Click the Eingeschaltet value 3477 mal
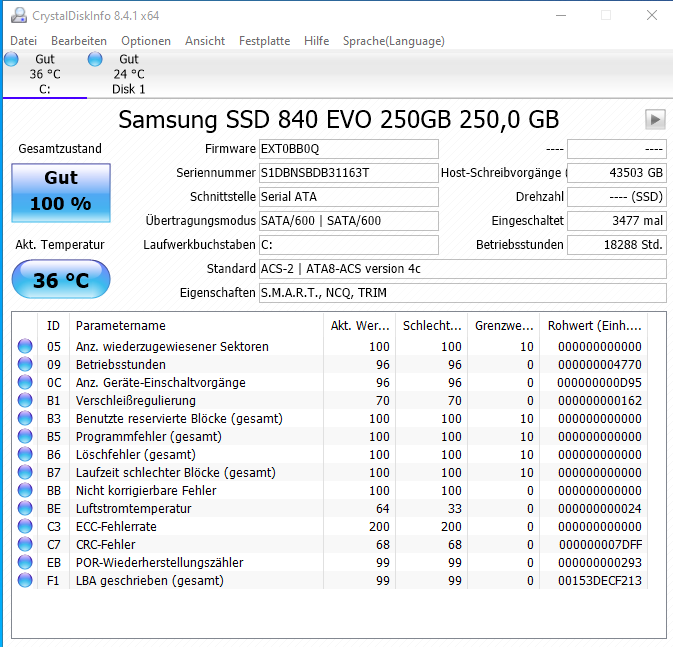The image size is (673, 647). [x=617, y=221]
